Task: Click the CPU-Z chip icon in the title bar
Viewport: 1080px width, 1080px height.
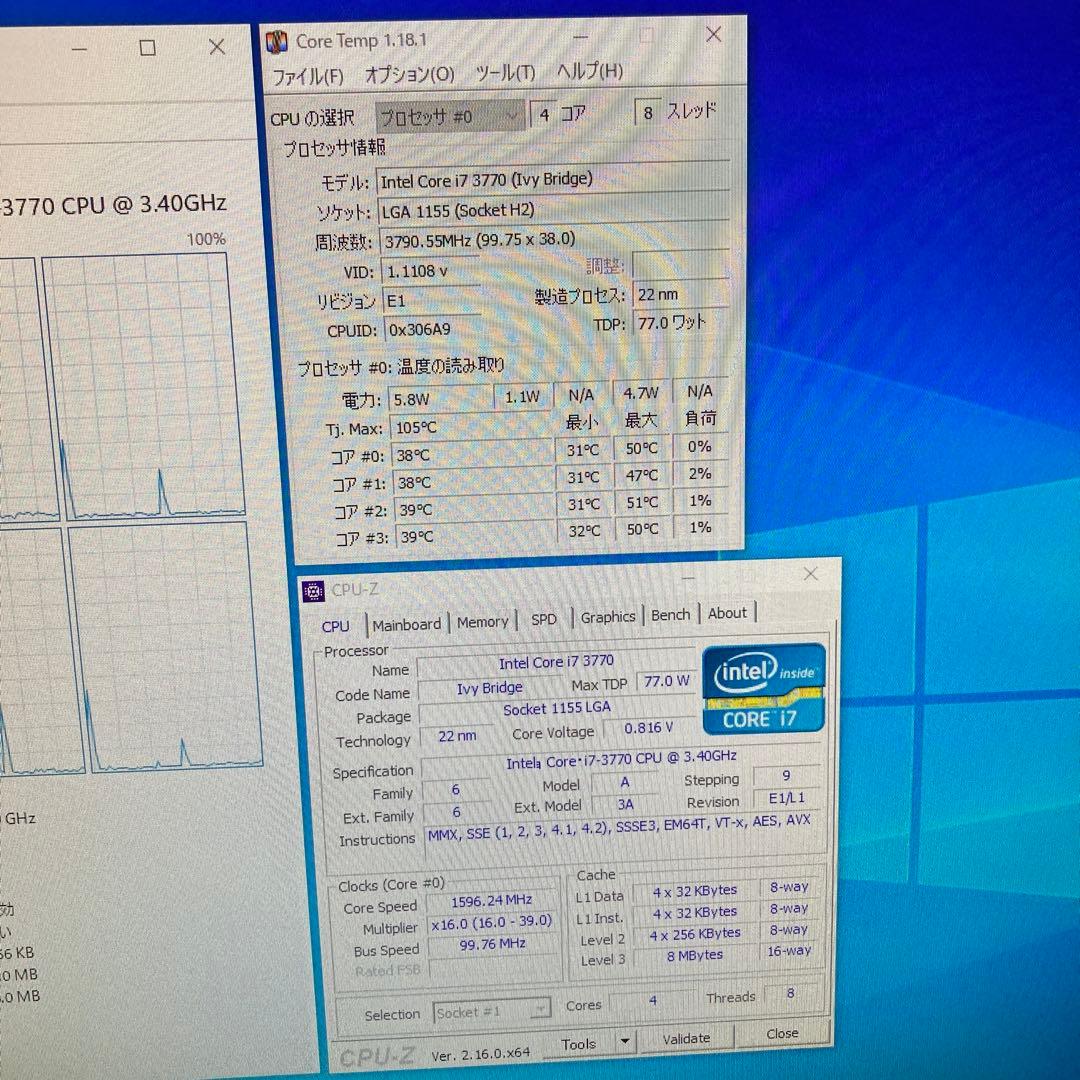Action: (x=311, y=590)
